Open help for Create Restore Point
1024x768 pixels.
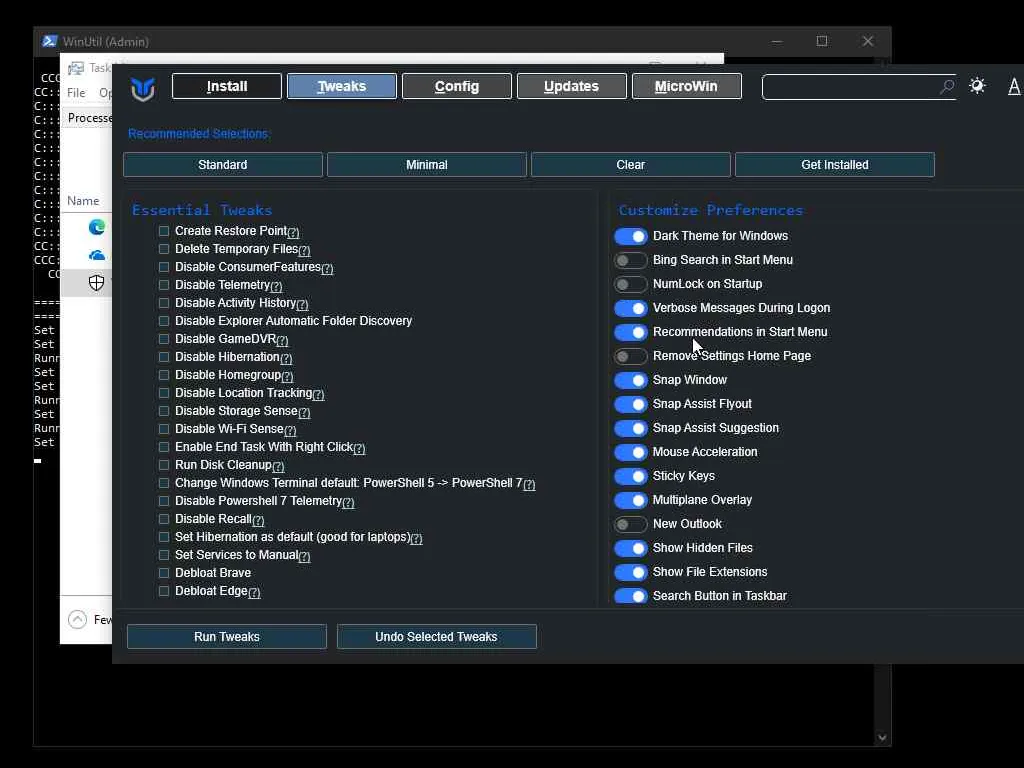293,232
